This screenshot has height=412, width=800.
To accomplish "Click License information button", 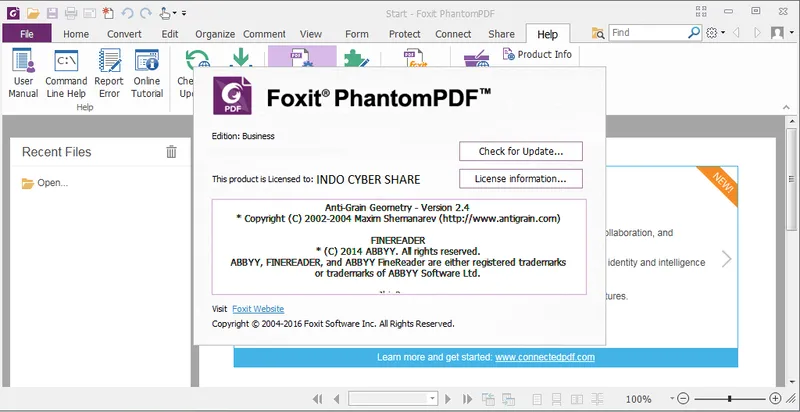I will point(521,179).
